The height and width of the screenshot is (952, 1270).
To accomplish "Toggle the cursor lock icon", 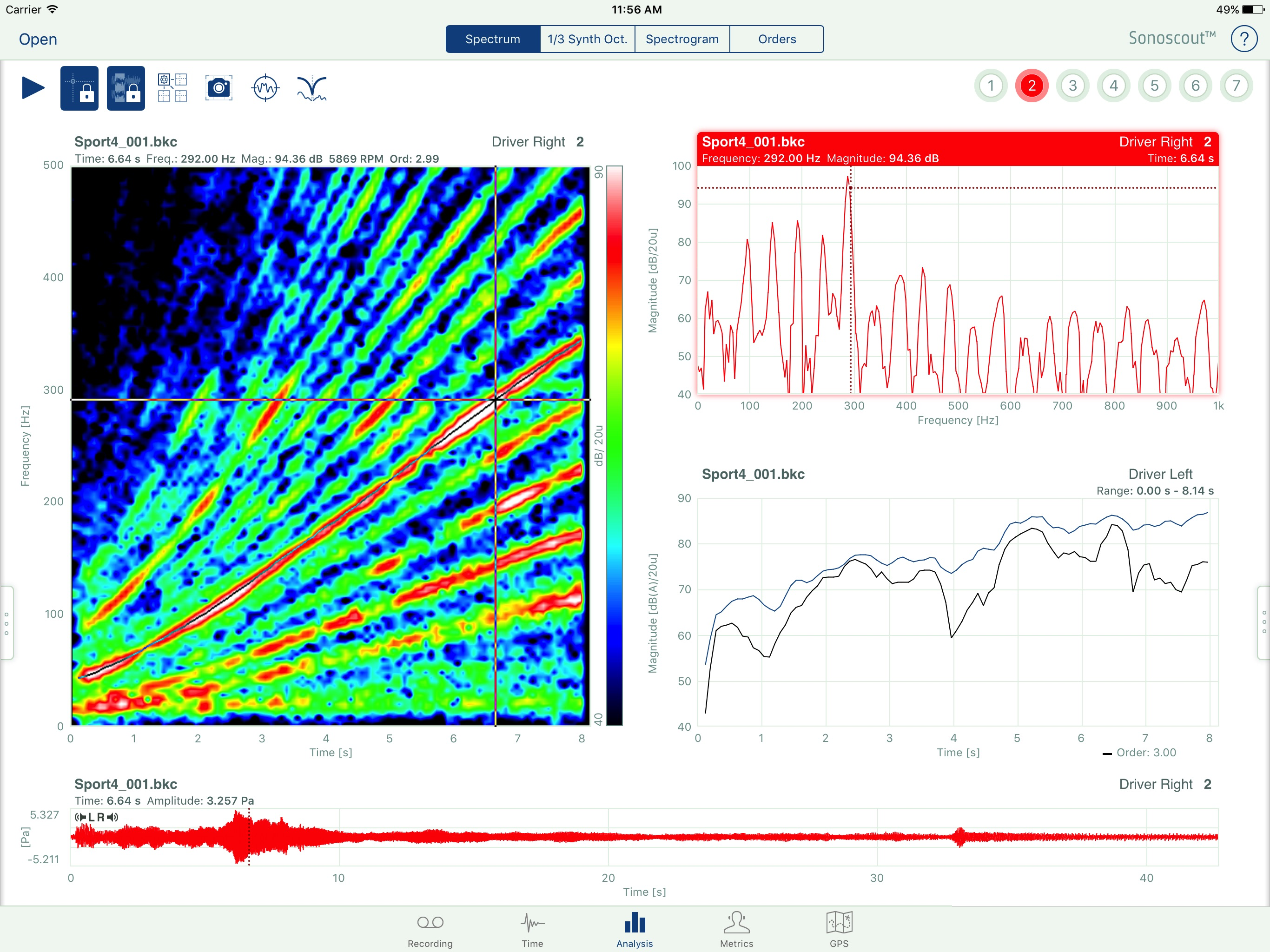I will (79, 88).
